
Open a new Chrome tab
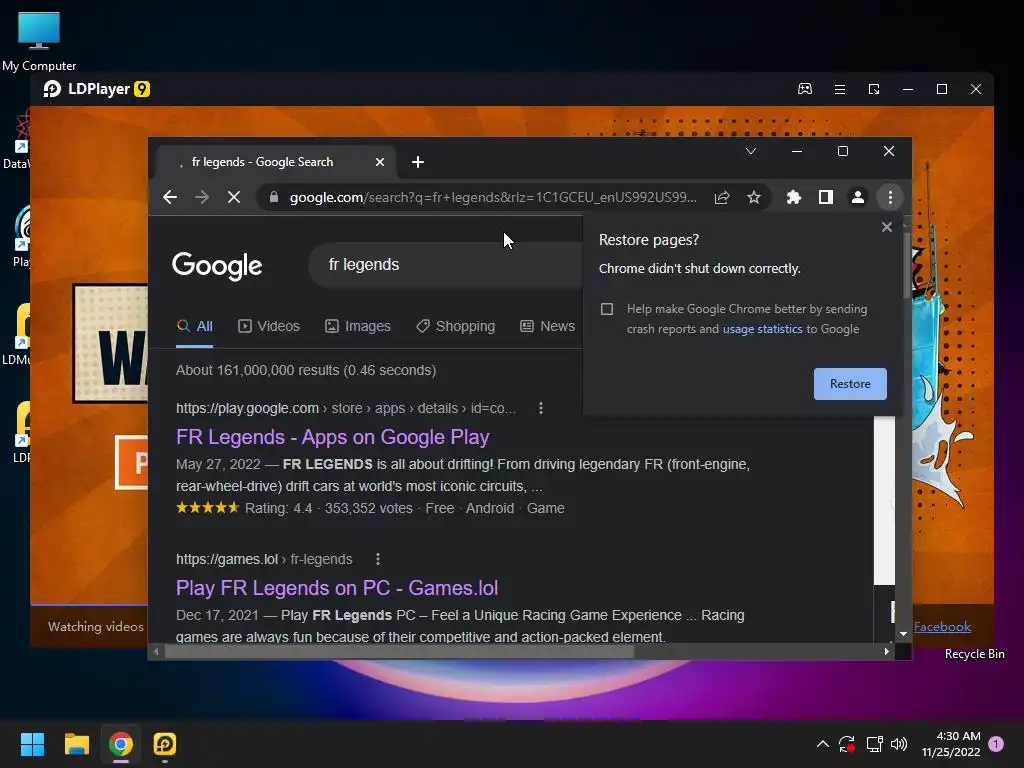point(418,162)
